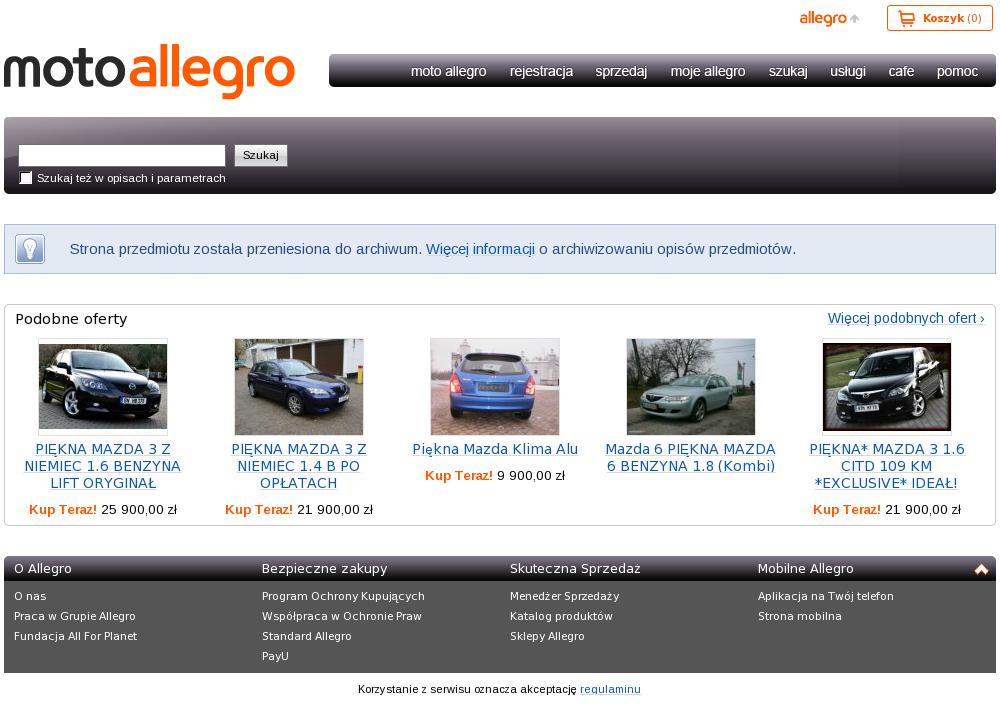Open 'Program Ochrony Kupujących' link
This screenshot has width=1000, height=709.
pyautogui.click(x=343, y=596)
